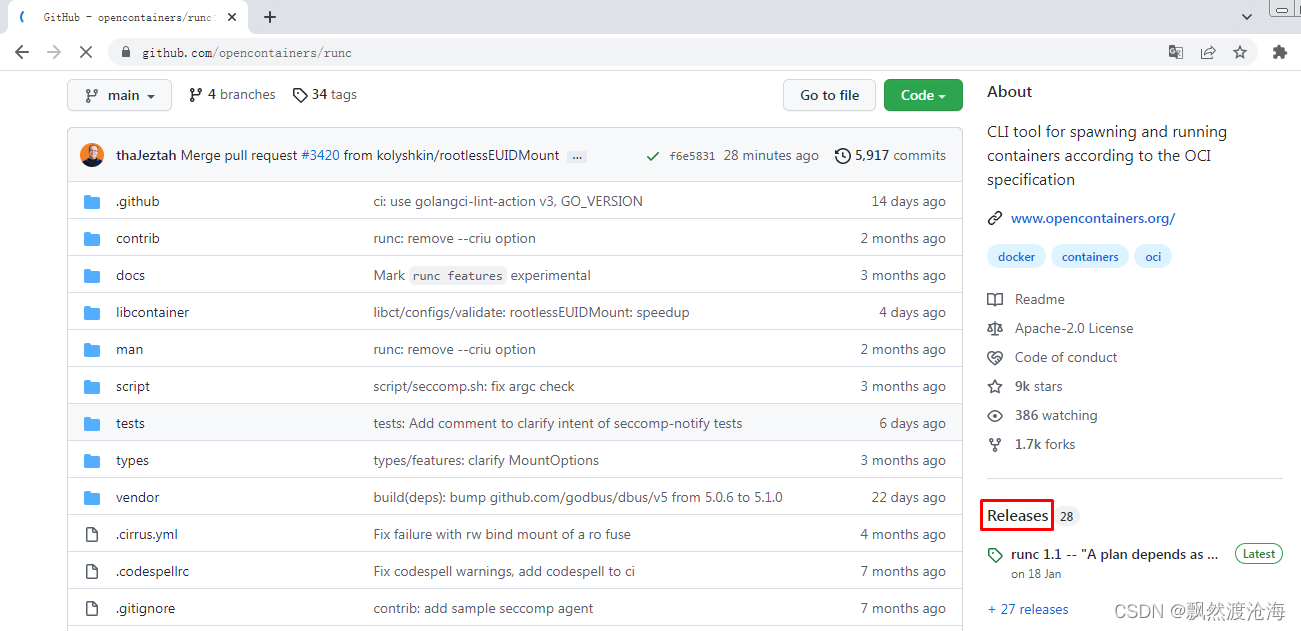This screenshot has width=1301, height=631.
Task: Click the file icon for .cirrus.yml
Action: click(x=92, y=534)
